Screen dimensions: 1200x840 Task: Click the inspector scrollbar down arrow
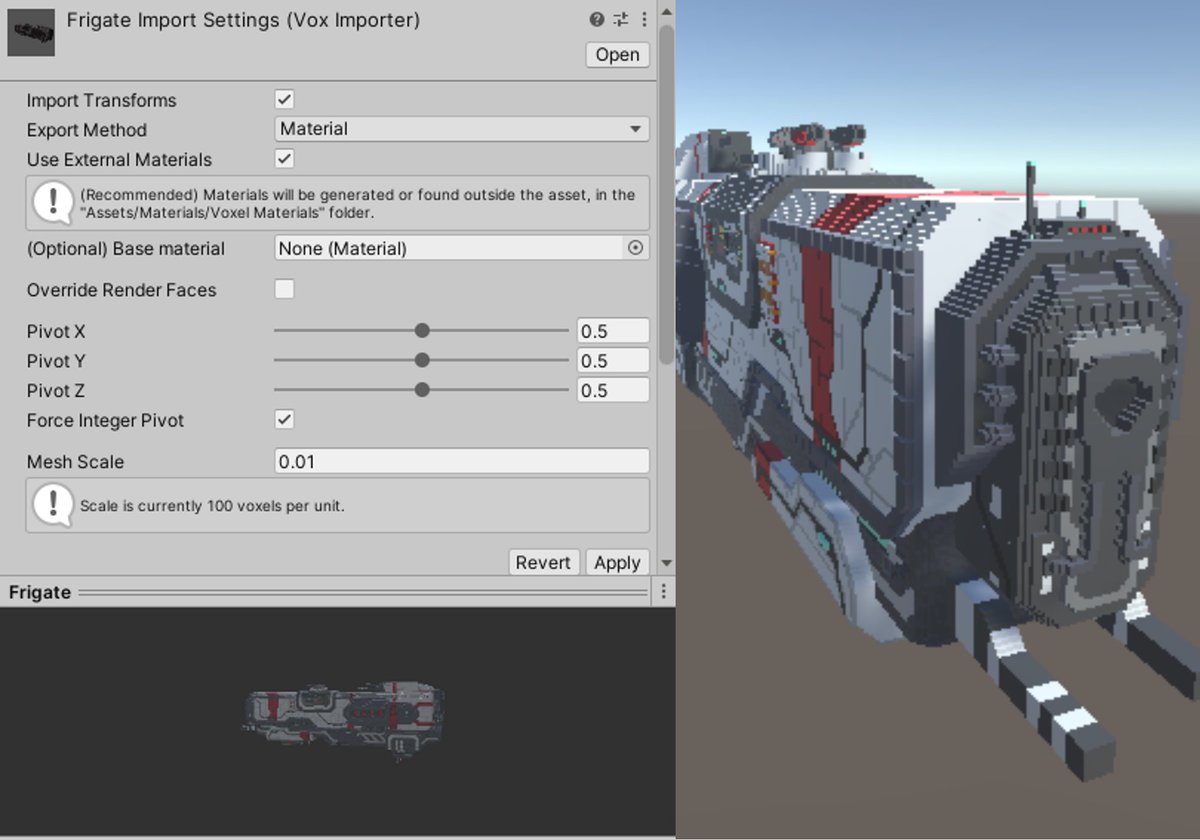pyautogui.click(x=667, y=564)
